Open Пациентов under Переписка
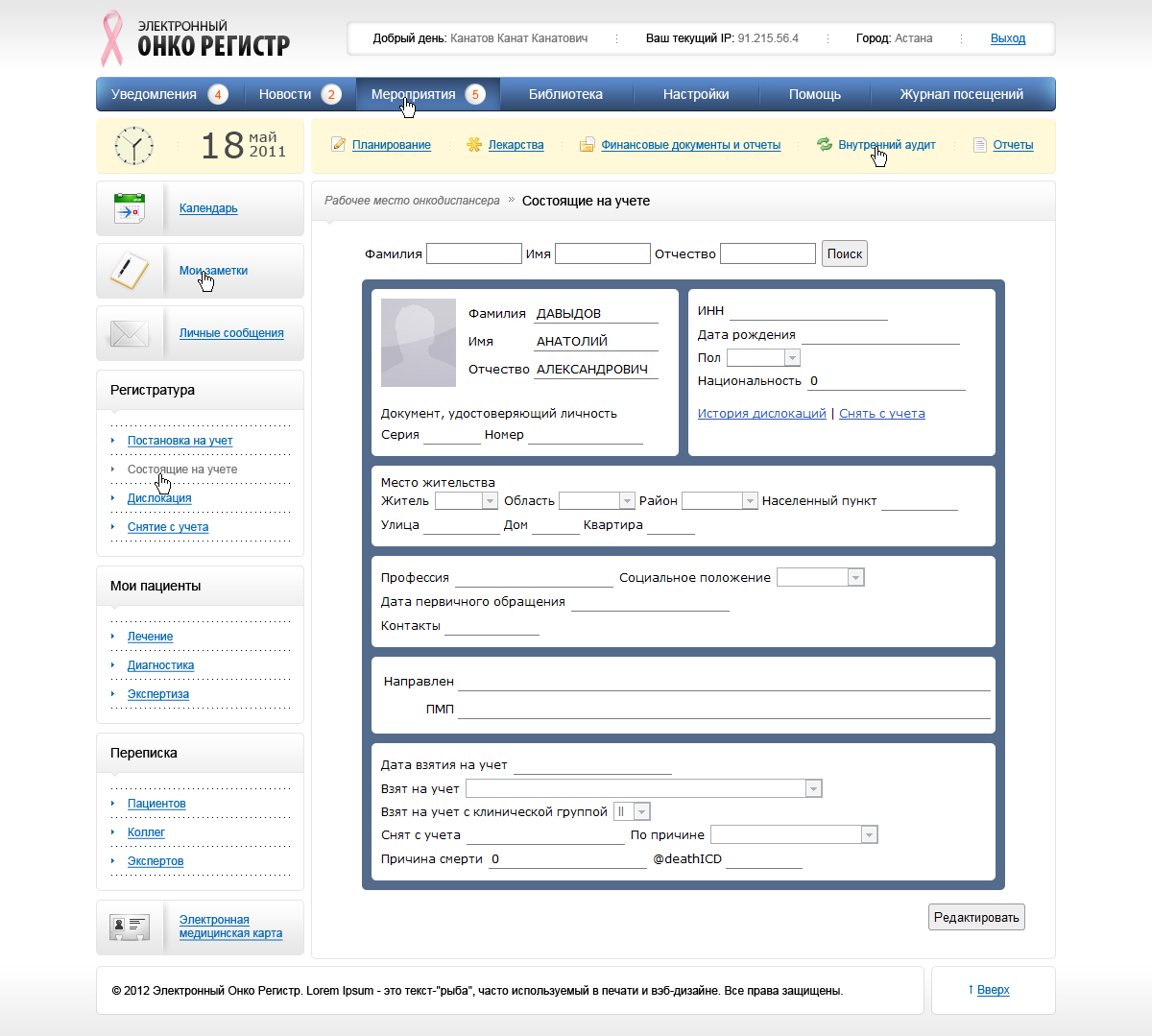This screenshot has height=1036, width=1152. [156, 804]
